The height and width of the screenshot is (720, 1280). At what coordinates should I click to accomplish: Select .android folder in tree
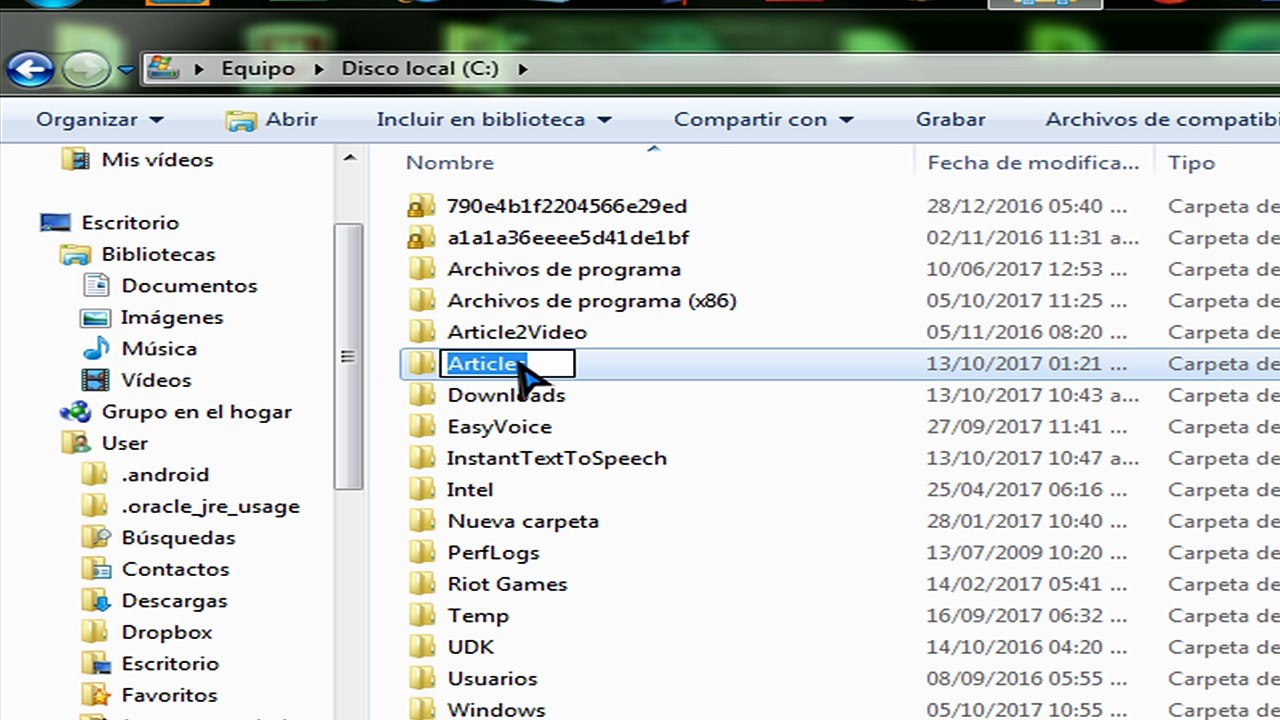(x=165, y=474)
